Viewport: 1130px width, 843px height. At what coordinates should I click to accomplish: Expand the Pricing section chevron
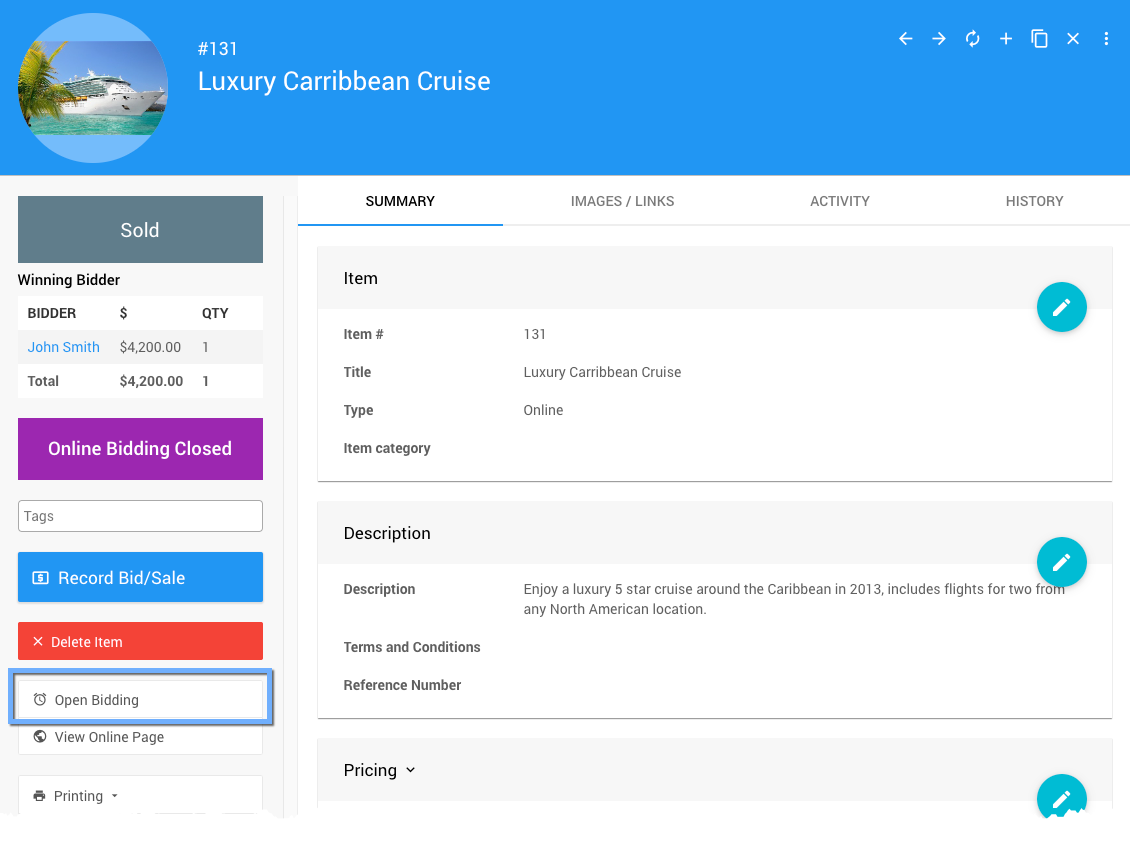tap(410, 770)
